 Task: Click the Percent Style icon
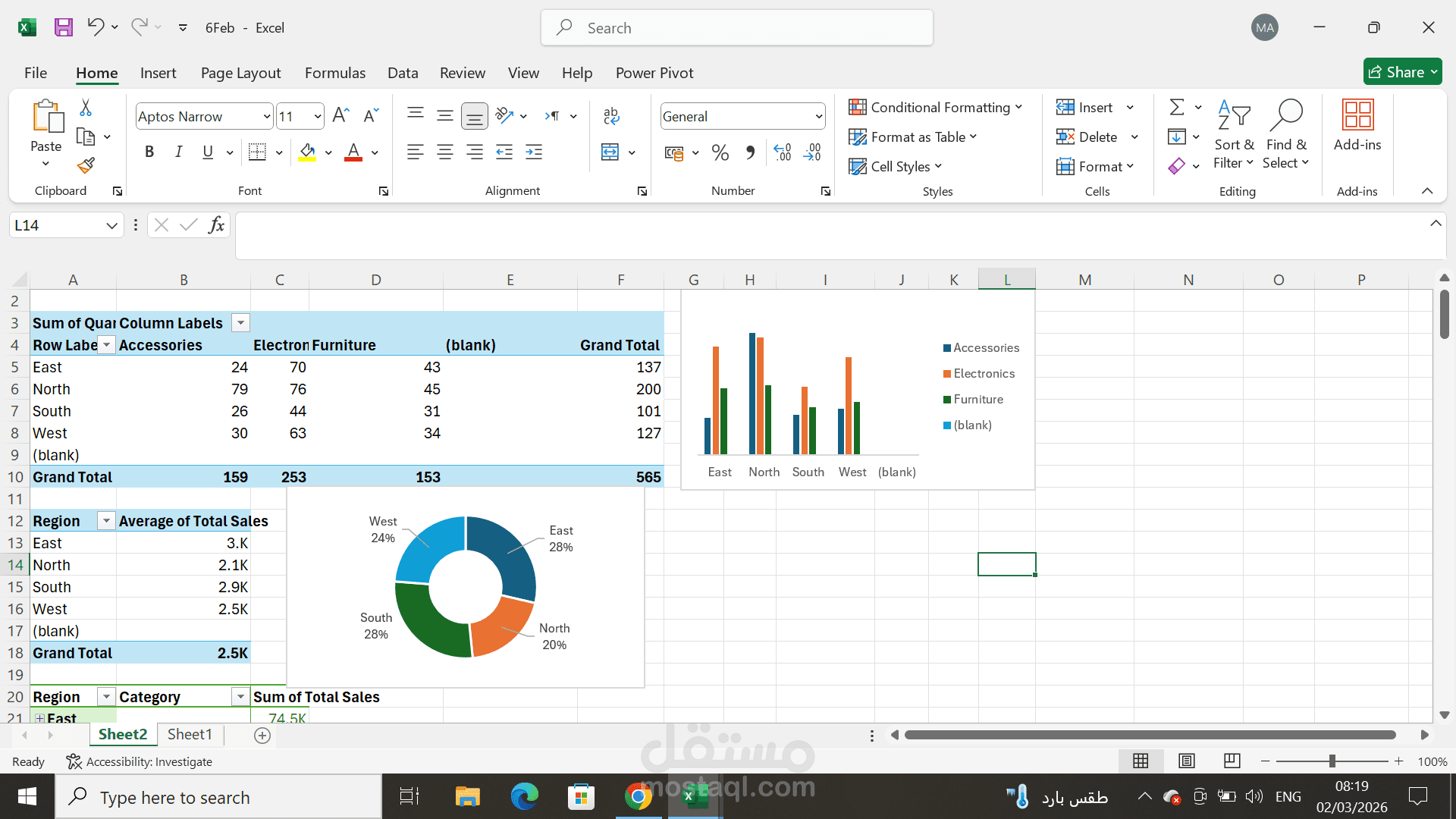pyautogui.click(x=720, y=153)
